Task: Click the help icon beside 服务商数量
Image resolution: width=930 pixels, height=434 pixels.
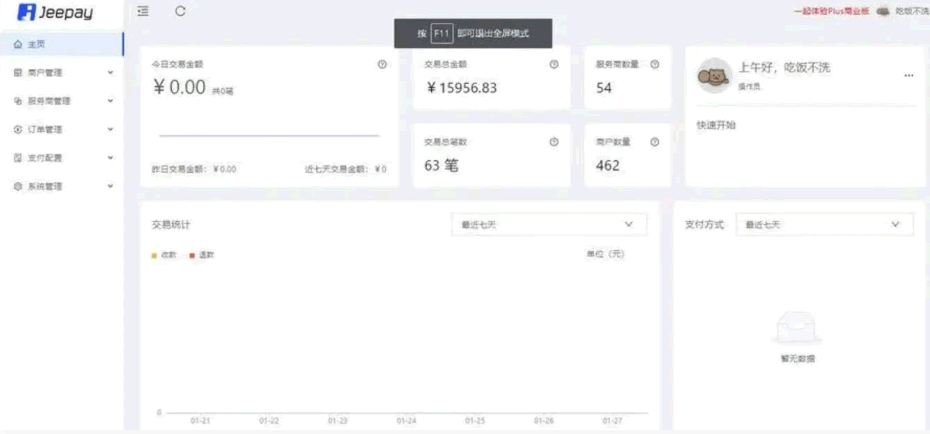Action: 655,64
